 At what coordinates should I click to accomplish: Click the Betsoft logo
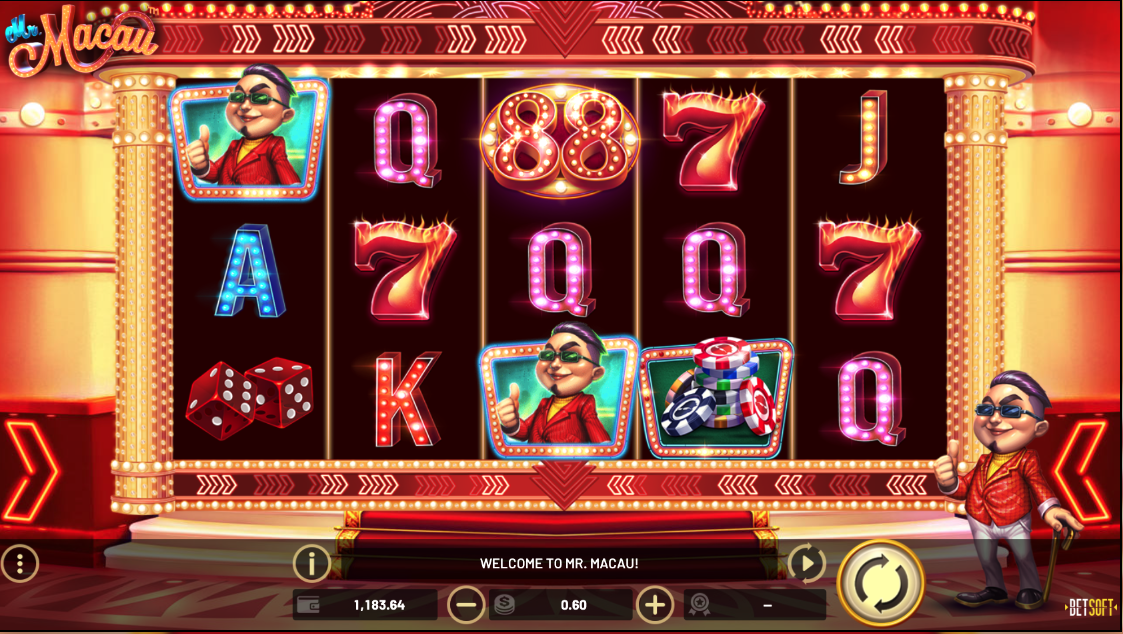[1090, 608]
